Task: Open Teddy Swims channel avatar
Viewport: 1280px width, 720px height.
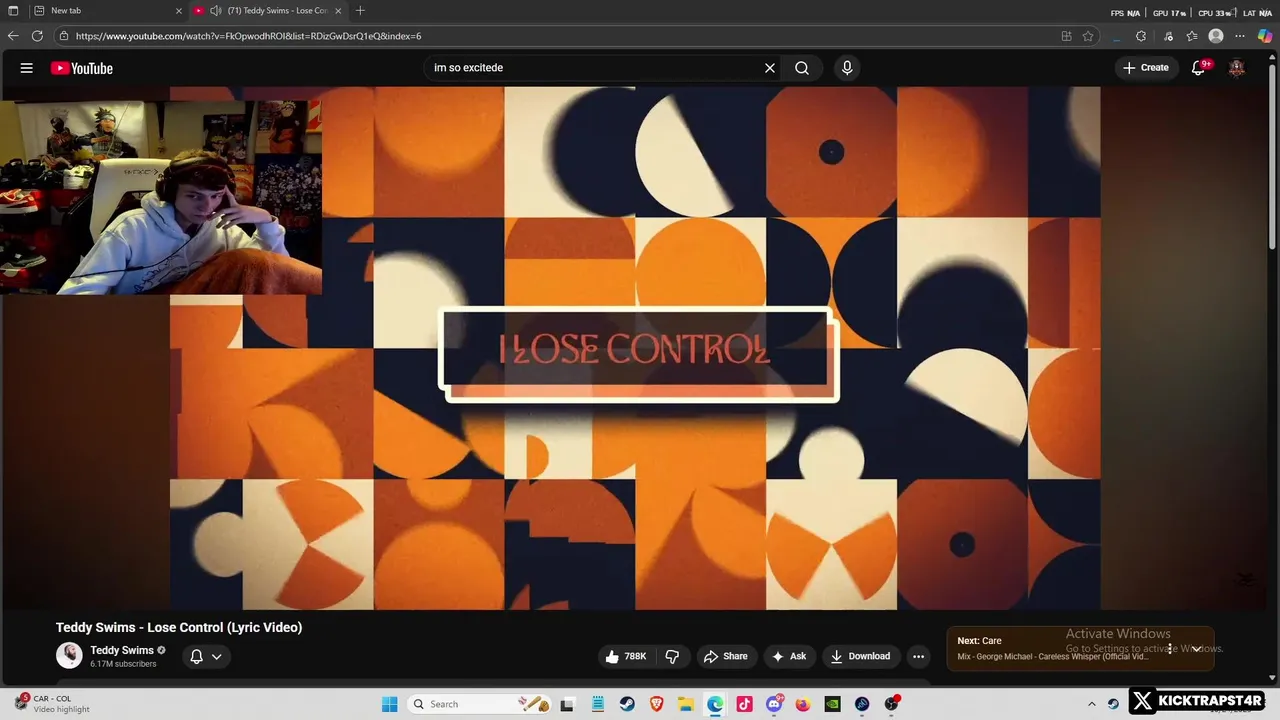Action: pyautogui.click(x=69, y=655)
